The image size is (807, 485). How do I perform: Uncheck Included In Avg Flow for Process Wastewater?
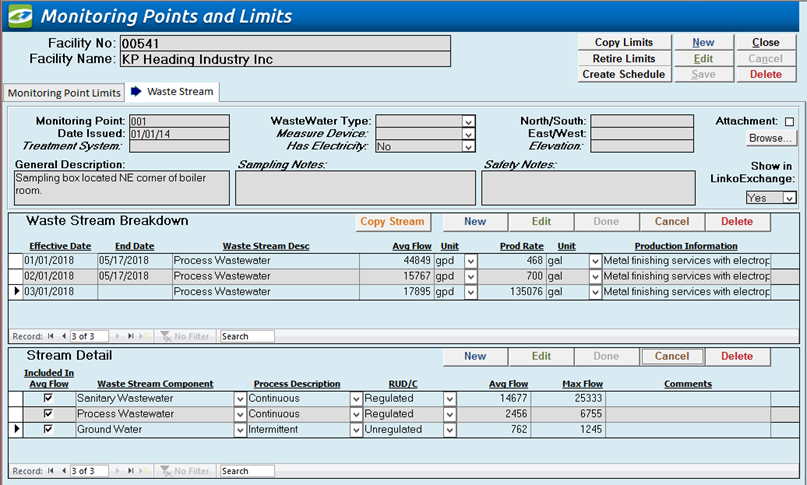point(48,413)
